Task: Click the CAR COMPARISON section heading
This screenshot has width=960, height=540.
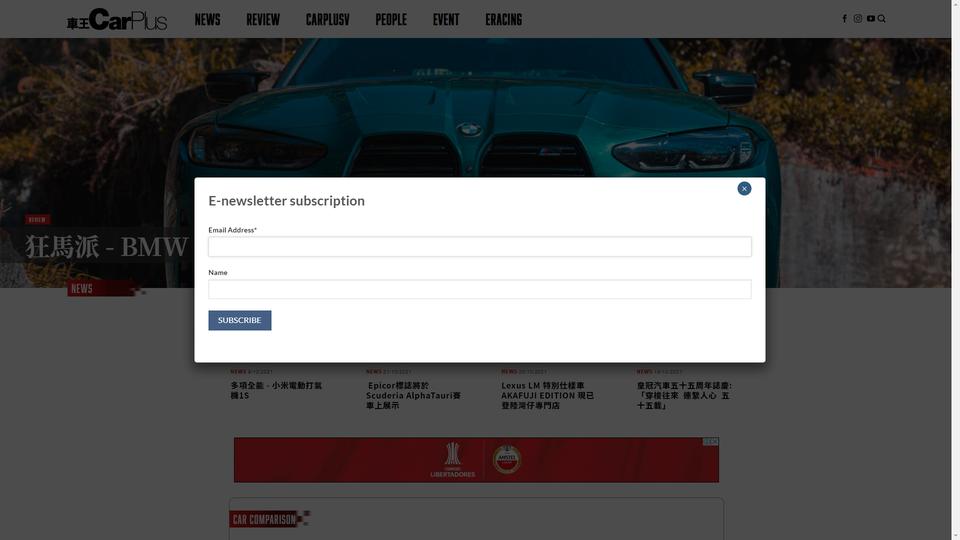Action: (x=264, y=519)
